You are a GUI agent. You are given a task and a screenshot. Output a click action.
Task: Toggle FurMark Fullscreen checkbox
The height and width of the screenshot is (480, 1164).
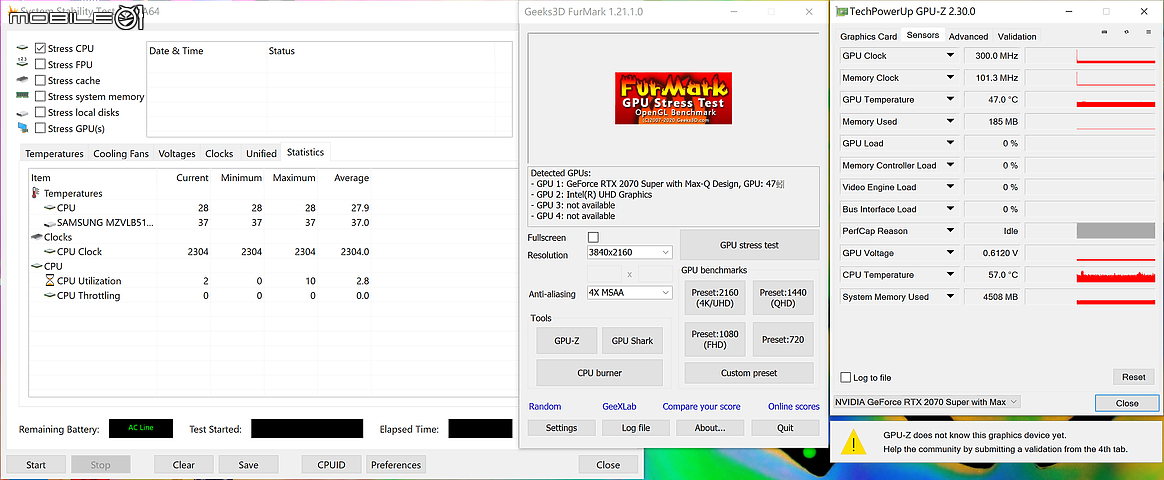pos(592,237)
